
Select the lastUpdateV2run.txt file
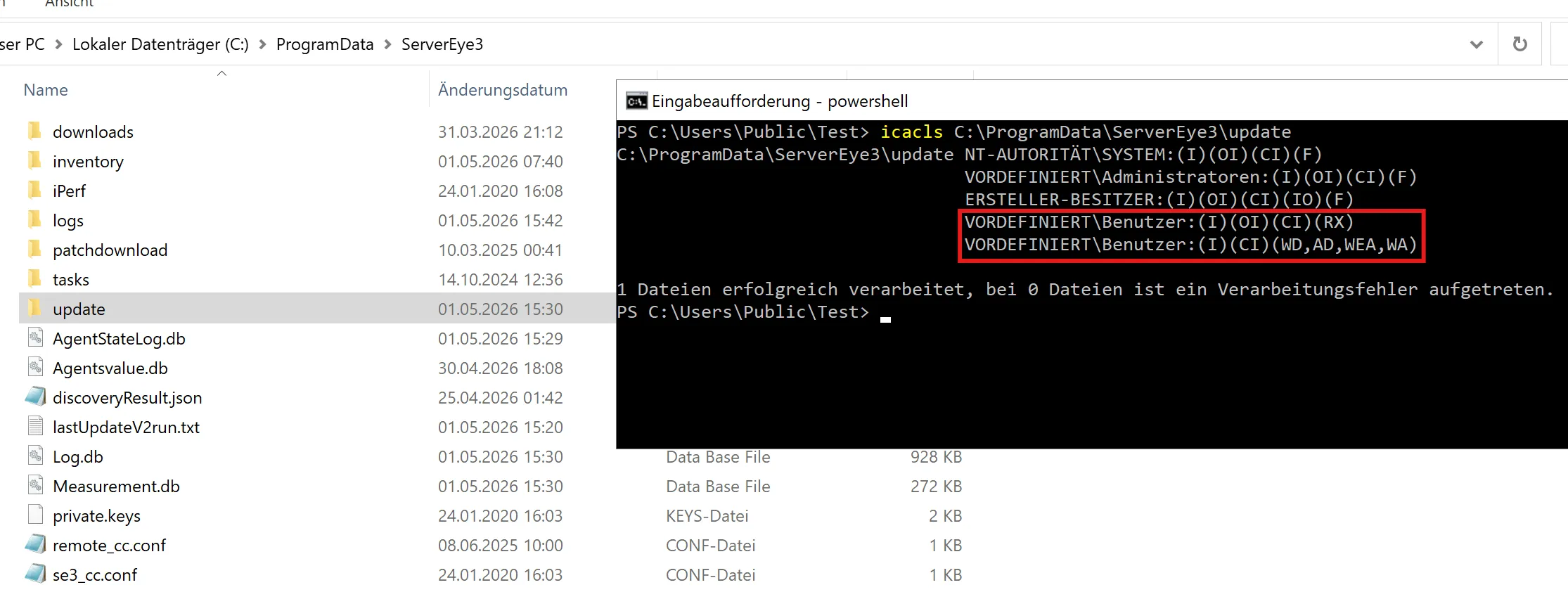click(x=126, y=427)
